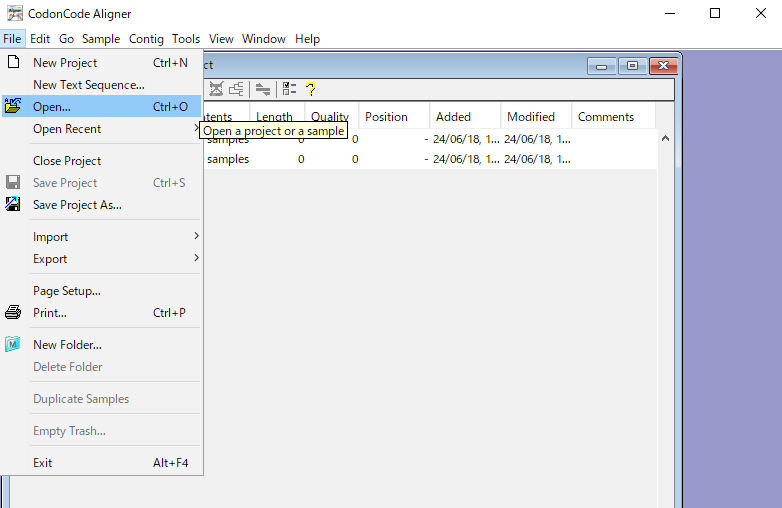Maximize the CodonCode Aligner main window
Viewport: 782px width, 508px height.
tap(715, 13)
